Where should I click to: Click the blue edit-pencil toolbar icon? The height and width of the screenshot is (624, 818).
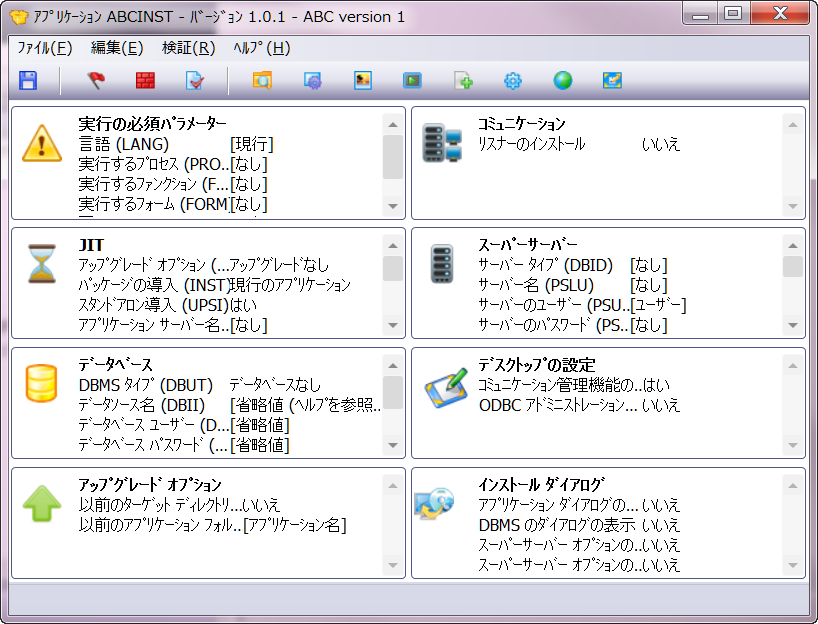coord(612,81)
